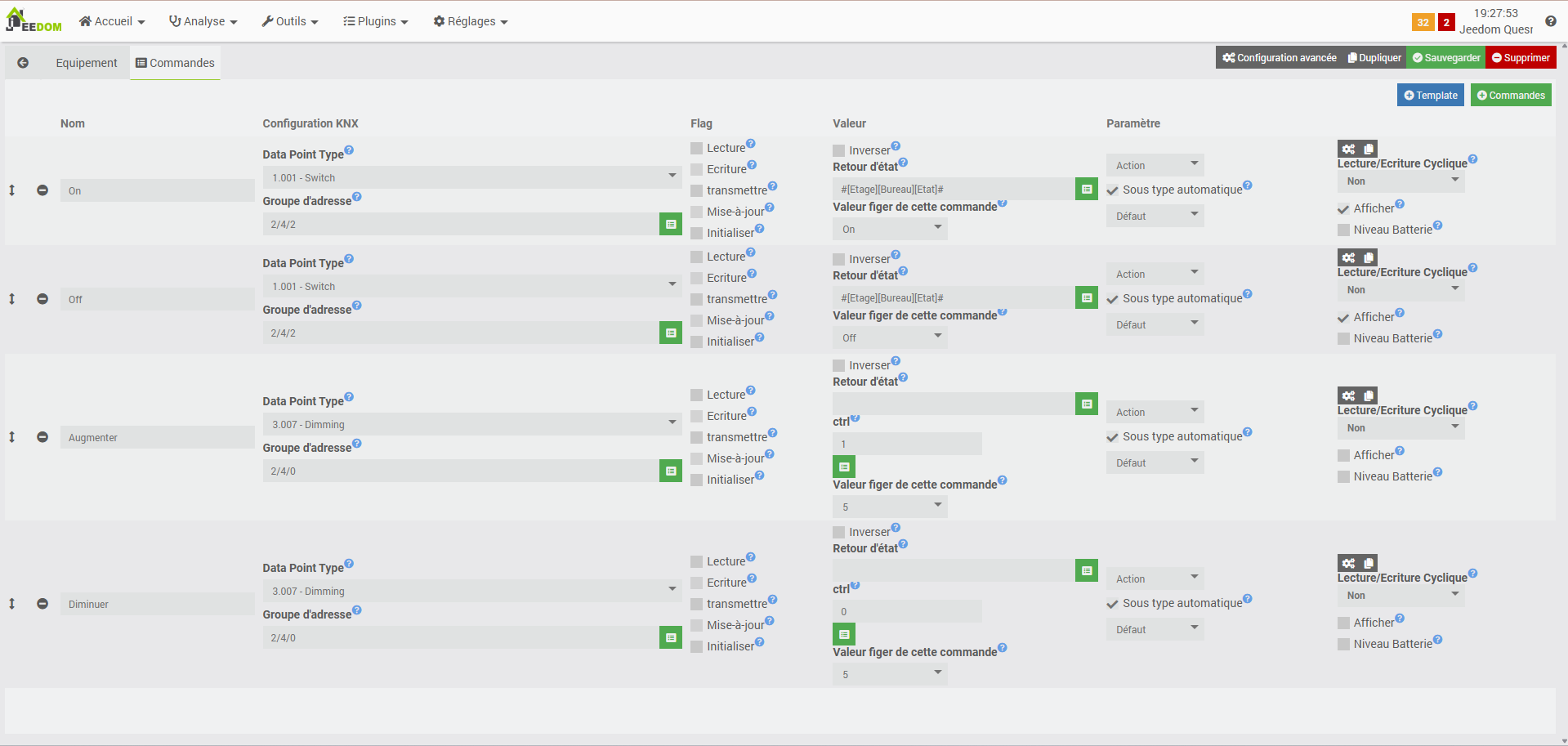
Task: Open the Plugins menu
Action: tap(375, 21)
